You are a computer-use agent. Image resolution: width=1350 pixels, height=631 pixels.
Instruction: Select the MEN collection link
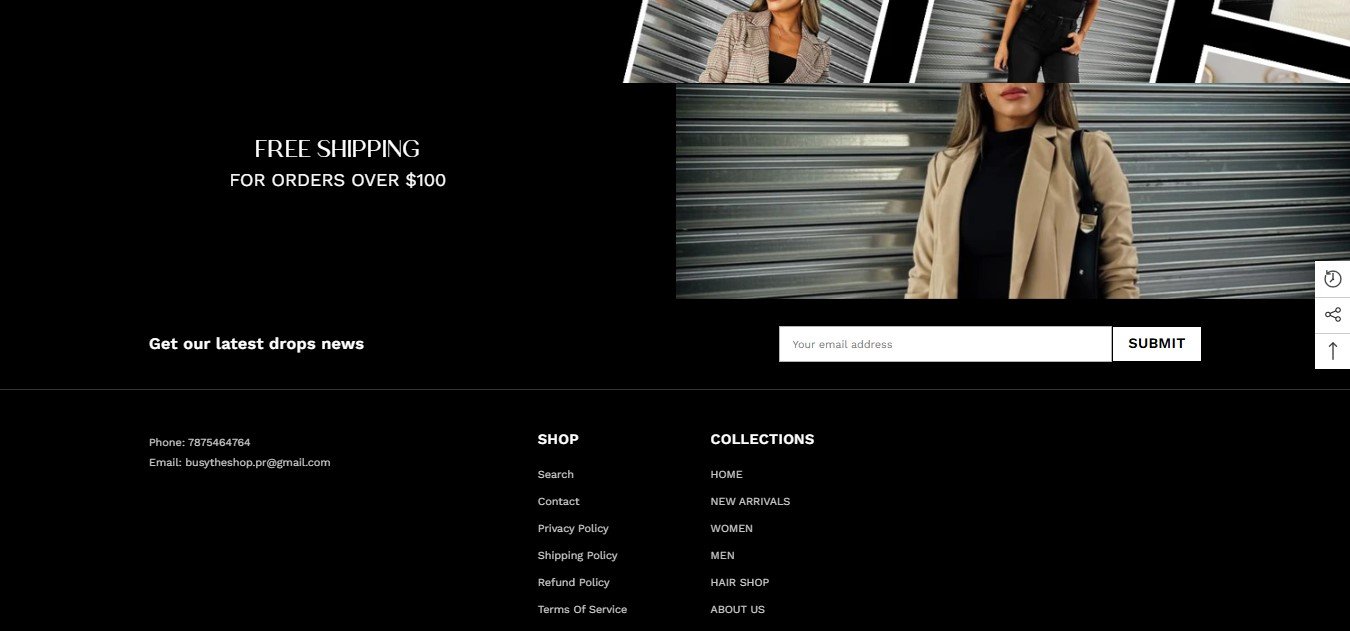coord(723,556)
